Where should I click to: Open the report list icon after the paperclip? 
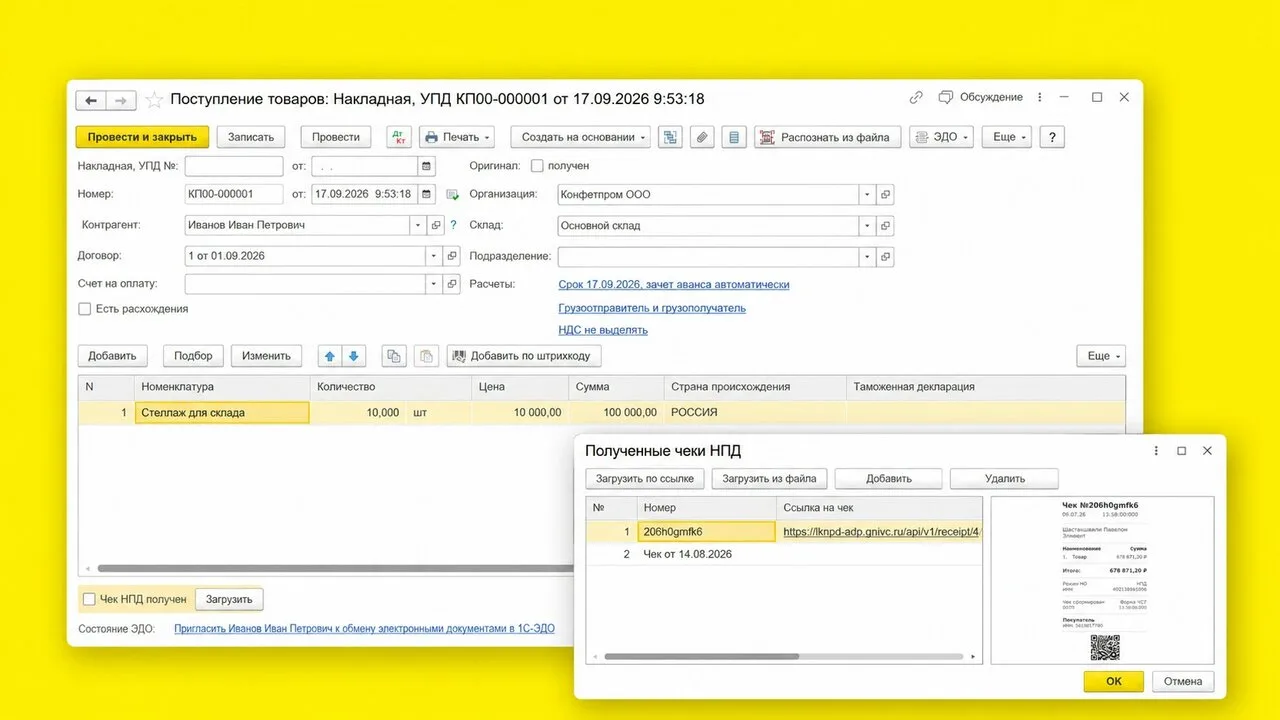pos(734,137)
